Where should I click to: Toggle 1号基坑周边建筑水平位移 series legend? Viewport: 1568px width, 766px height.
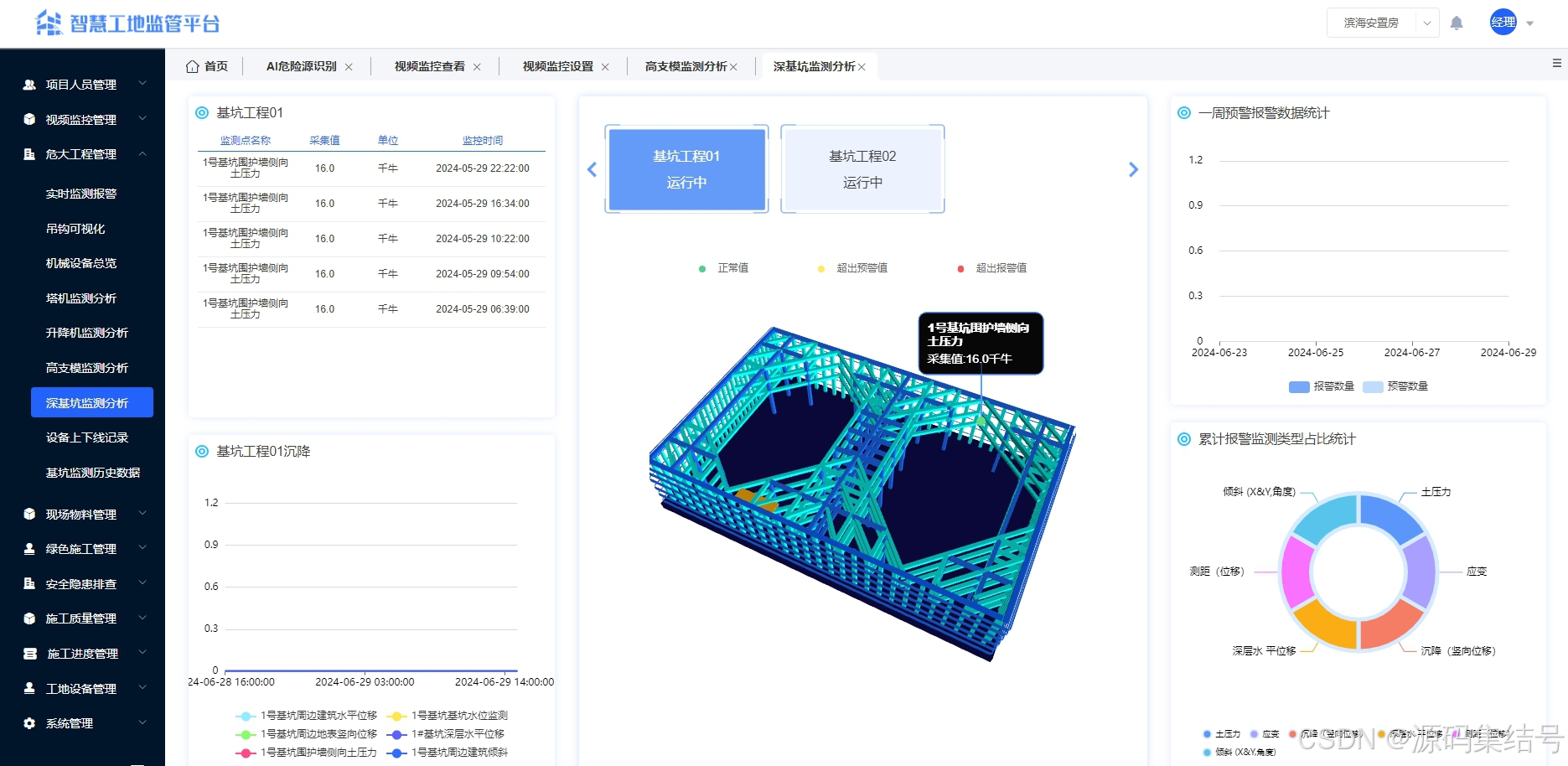point(307,716)
